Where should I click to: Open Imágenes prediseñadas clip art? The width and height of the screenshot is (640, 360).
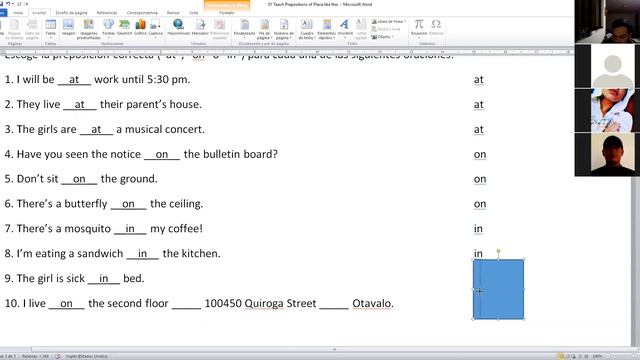coord(89,24)
